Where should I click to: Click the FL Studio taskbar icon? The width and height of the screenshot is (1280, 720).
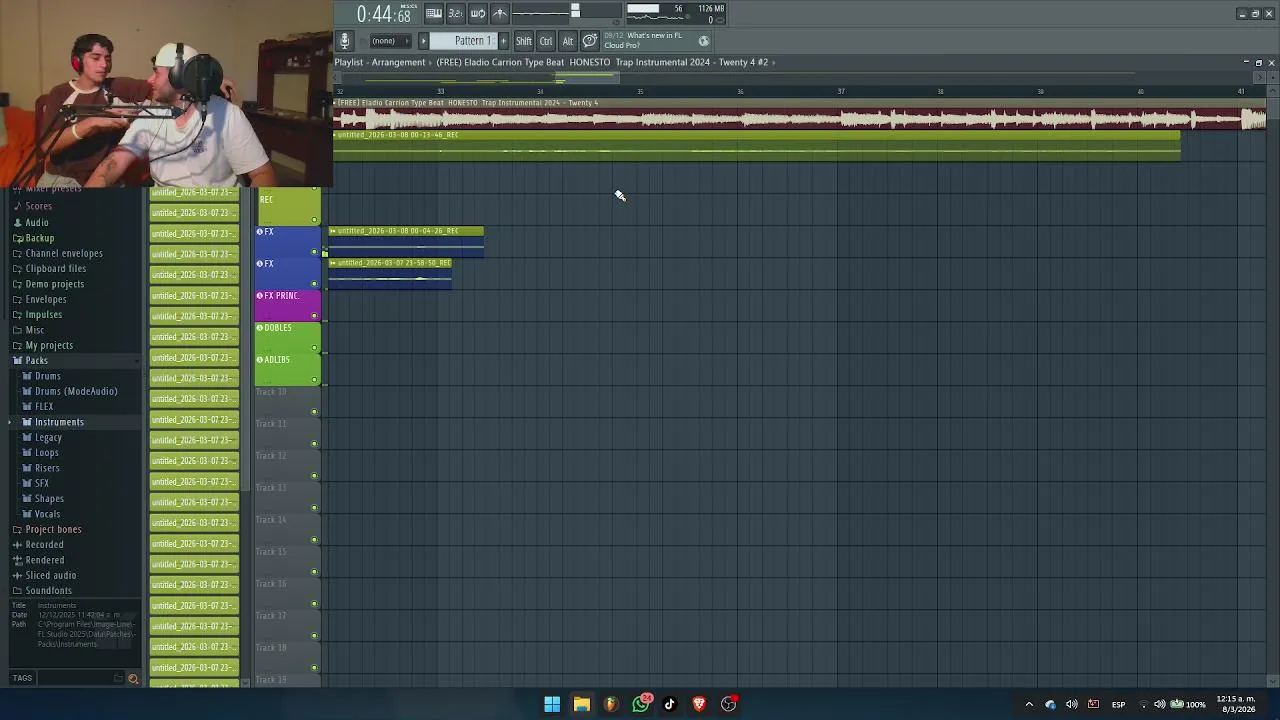tap(611, 704)
